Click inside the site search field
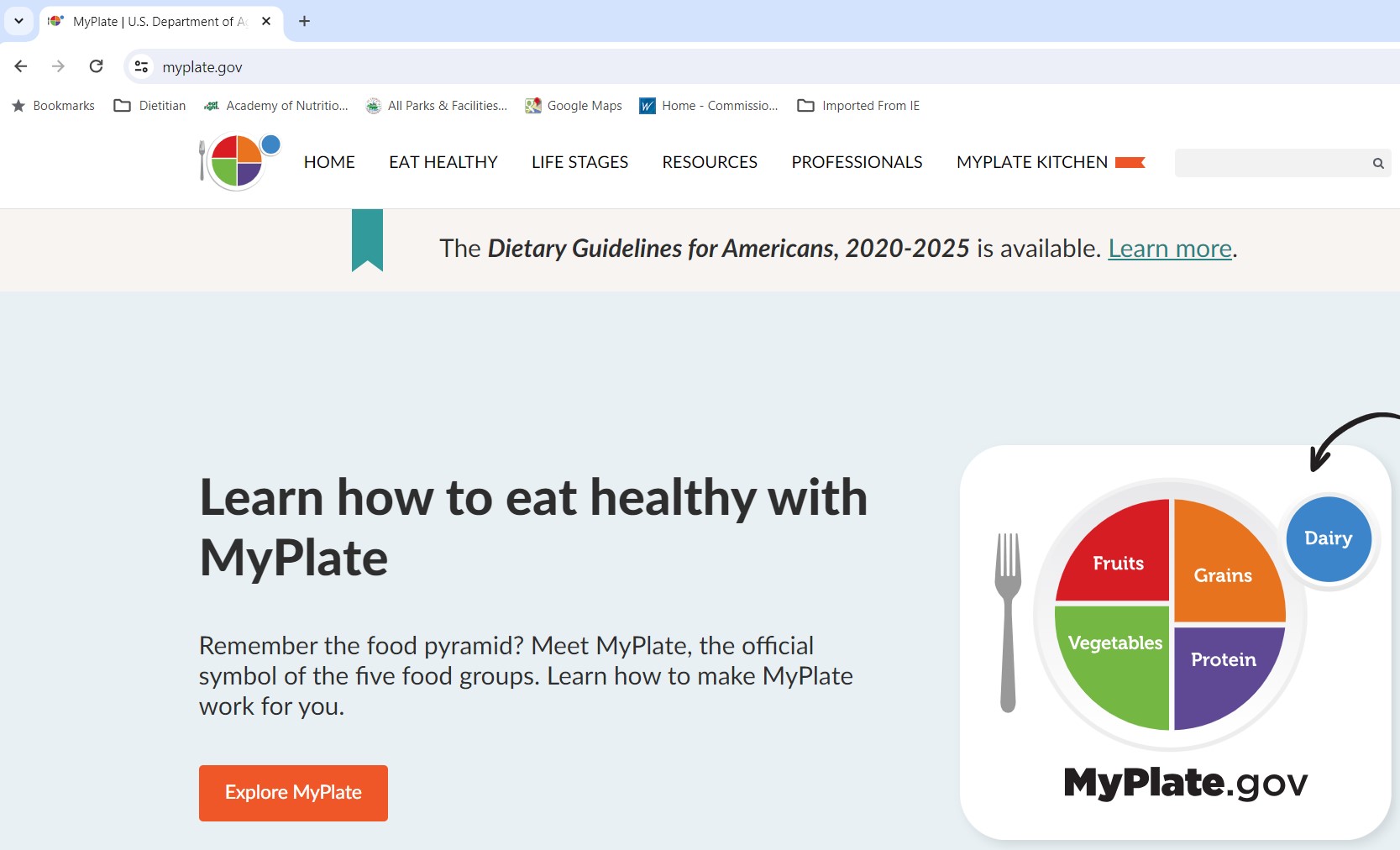The height and width of the screenshot is (850, 1400). coord(1268,163)
